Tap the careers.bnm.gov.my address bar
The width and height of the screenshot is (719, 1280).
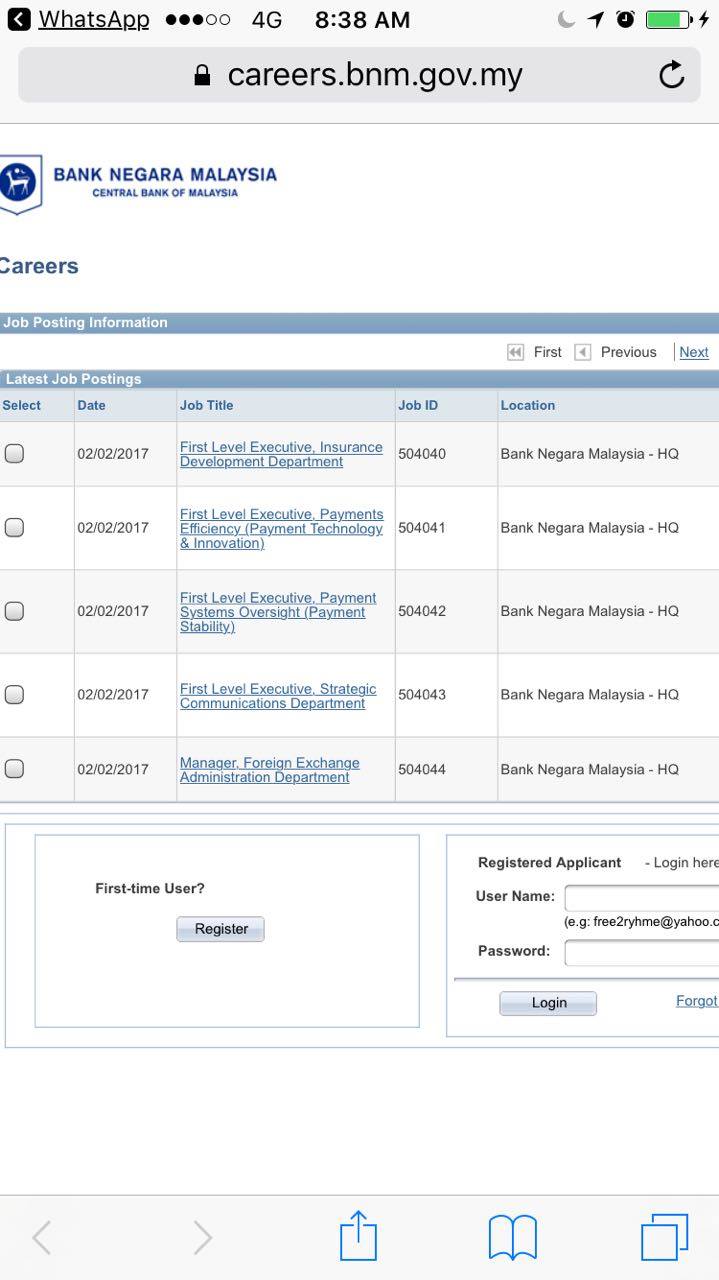pyautogui.click(x=359, y=75)
